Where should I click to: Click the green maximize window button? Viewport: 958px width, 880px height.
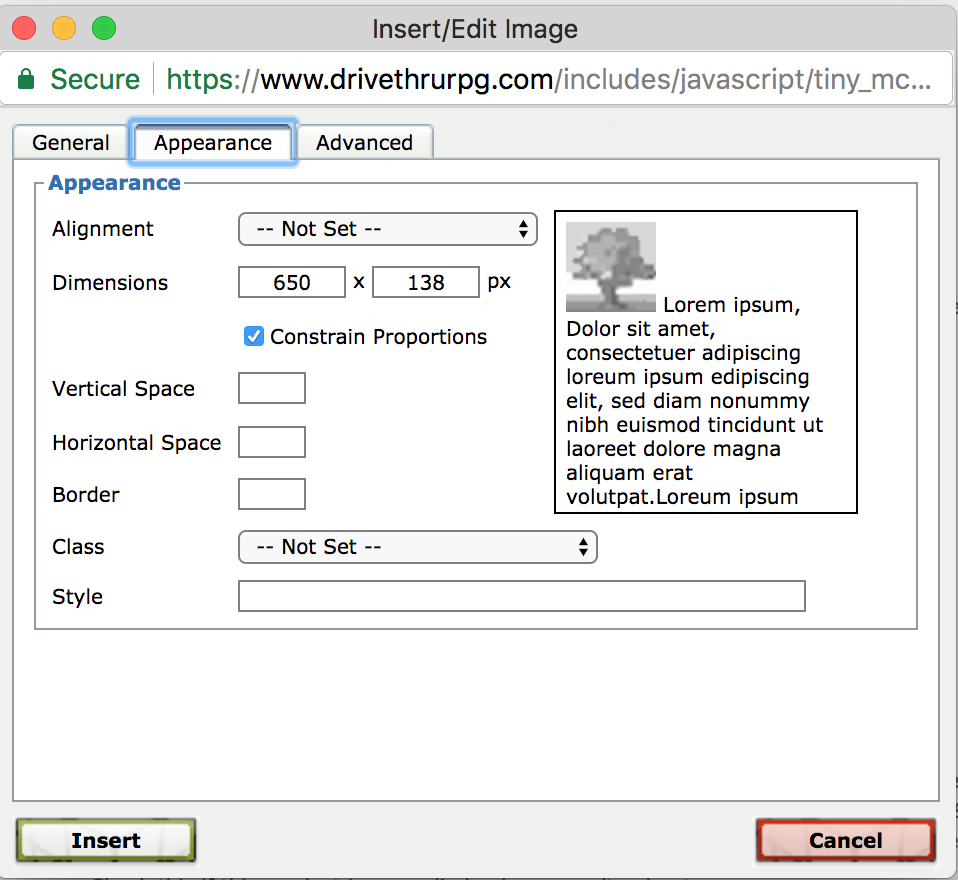[104, 29]
